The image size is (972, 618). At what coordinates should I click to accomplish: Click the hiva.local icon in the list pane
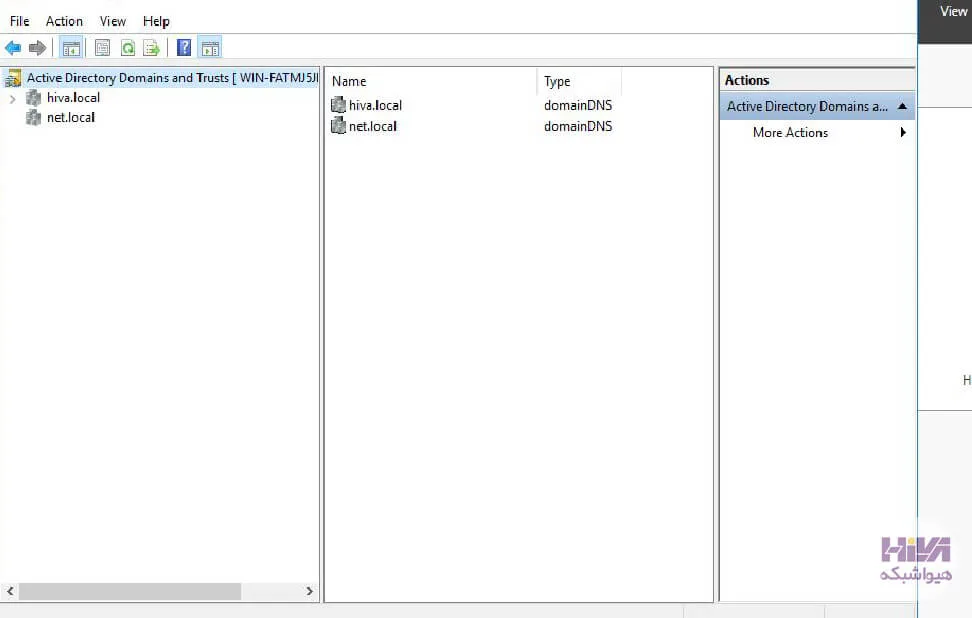click(x=338, y=105)
